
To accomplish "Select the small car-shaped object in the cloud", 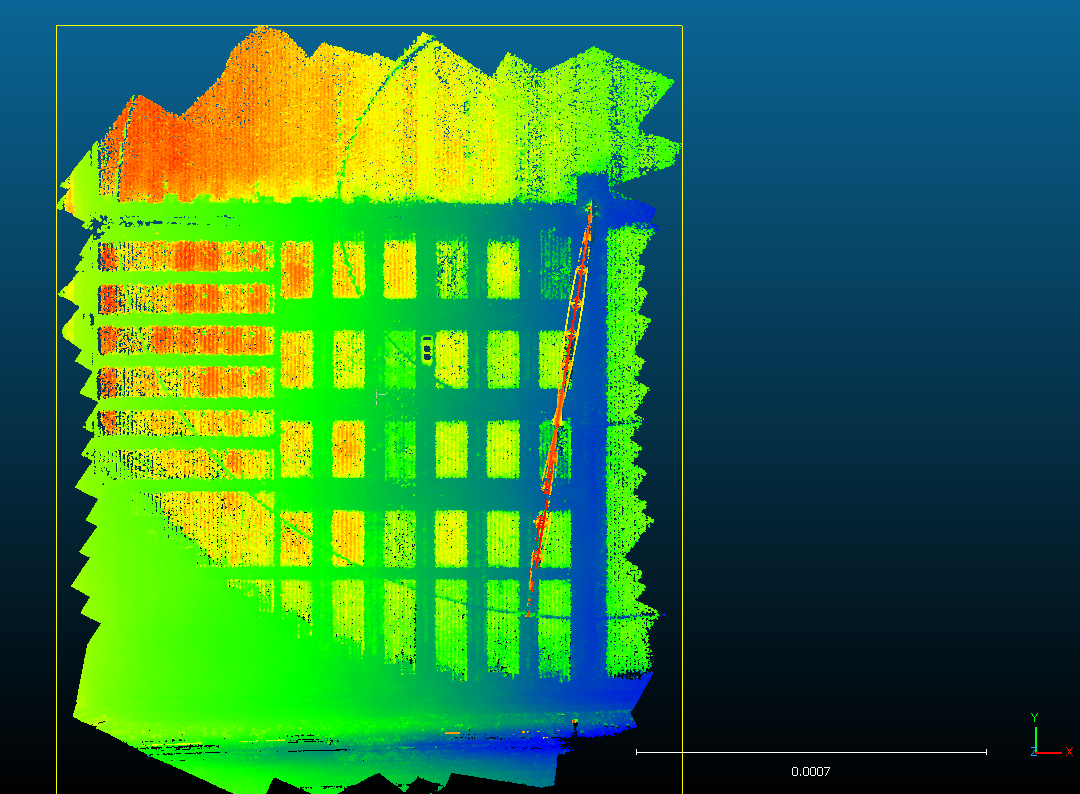I will pyautogui.click(x=427, y=349).
